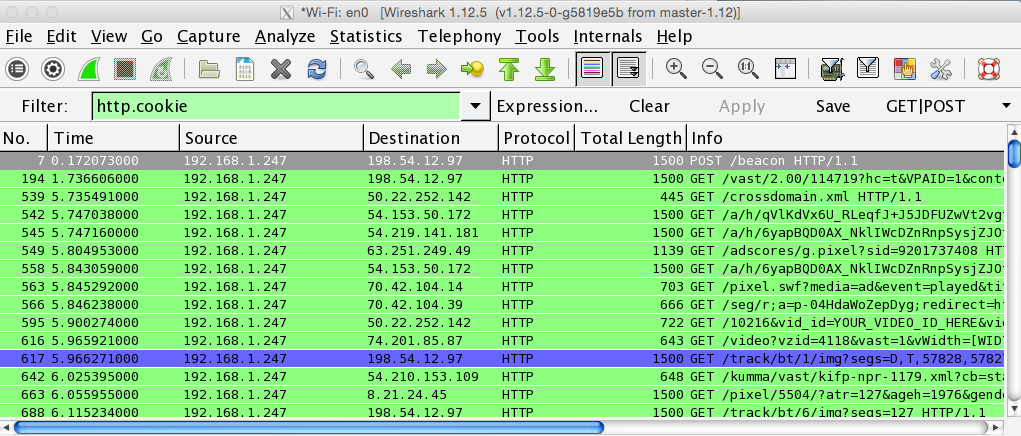Select packet 549 GET /adscores/g.pixel row

[502, 251]
